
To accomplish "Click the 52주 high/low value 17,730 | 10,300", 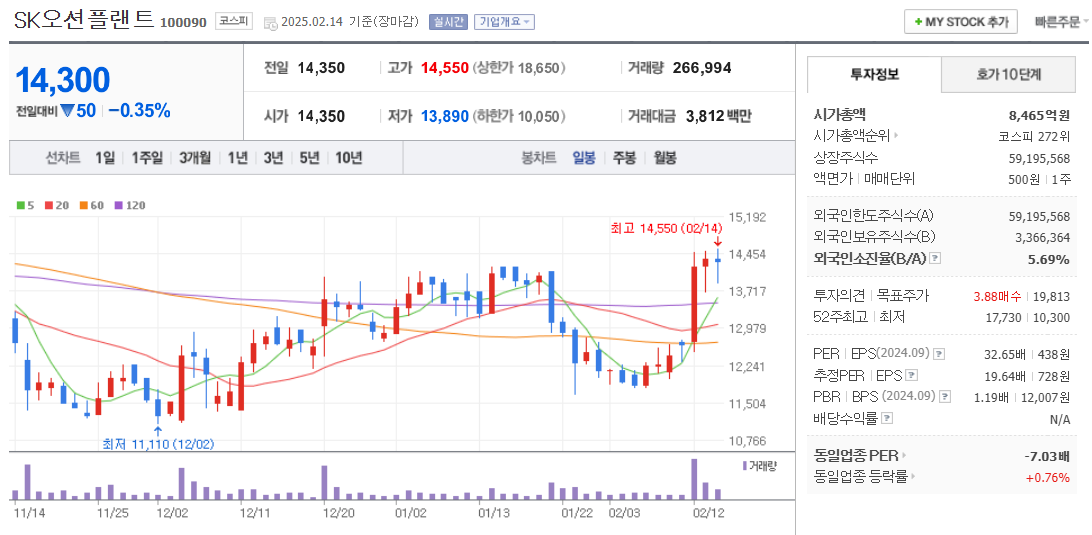I will coord(1028,317).
